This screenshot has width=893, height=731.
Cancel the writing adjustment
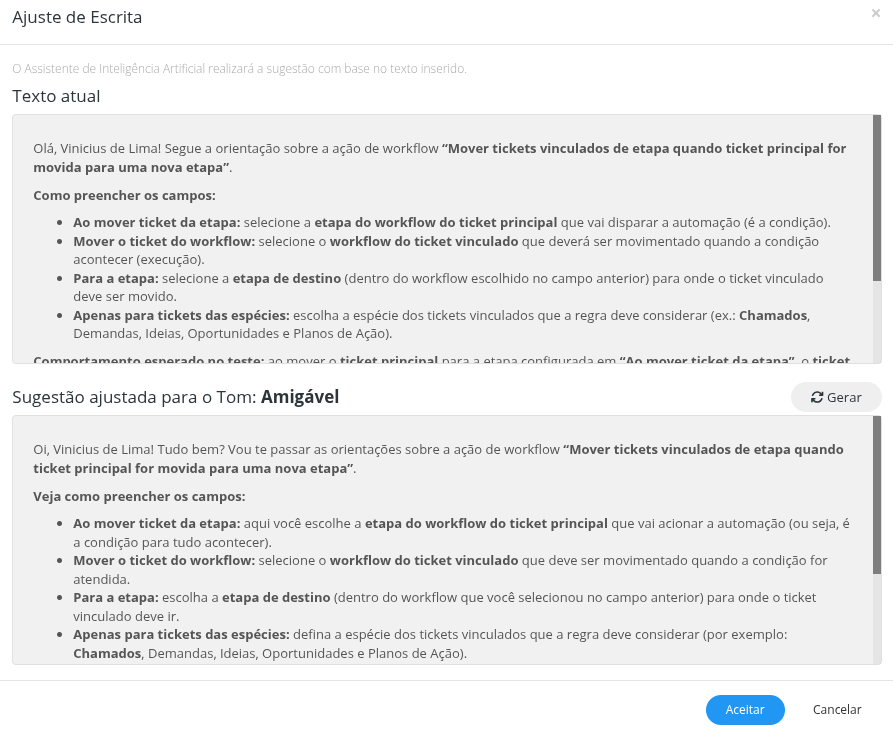coord(837,709)
